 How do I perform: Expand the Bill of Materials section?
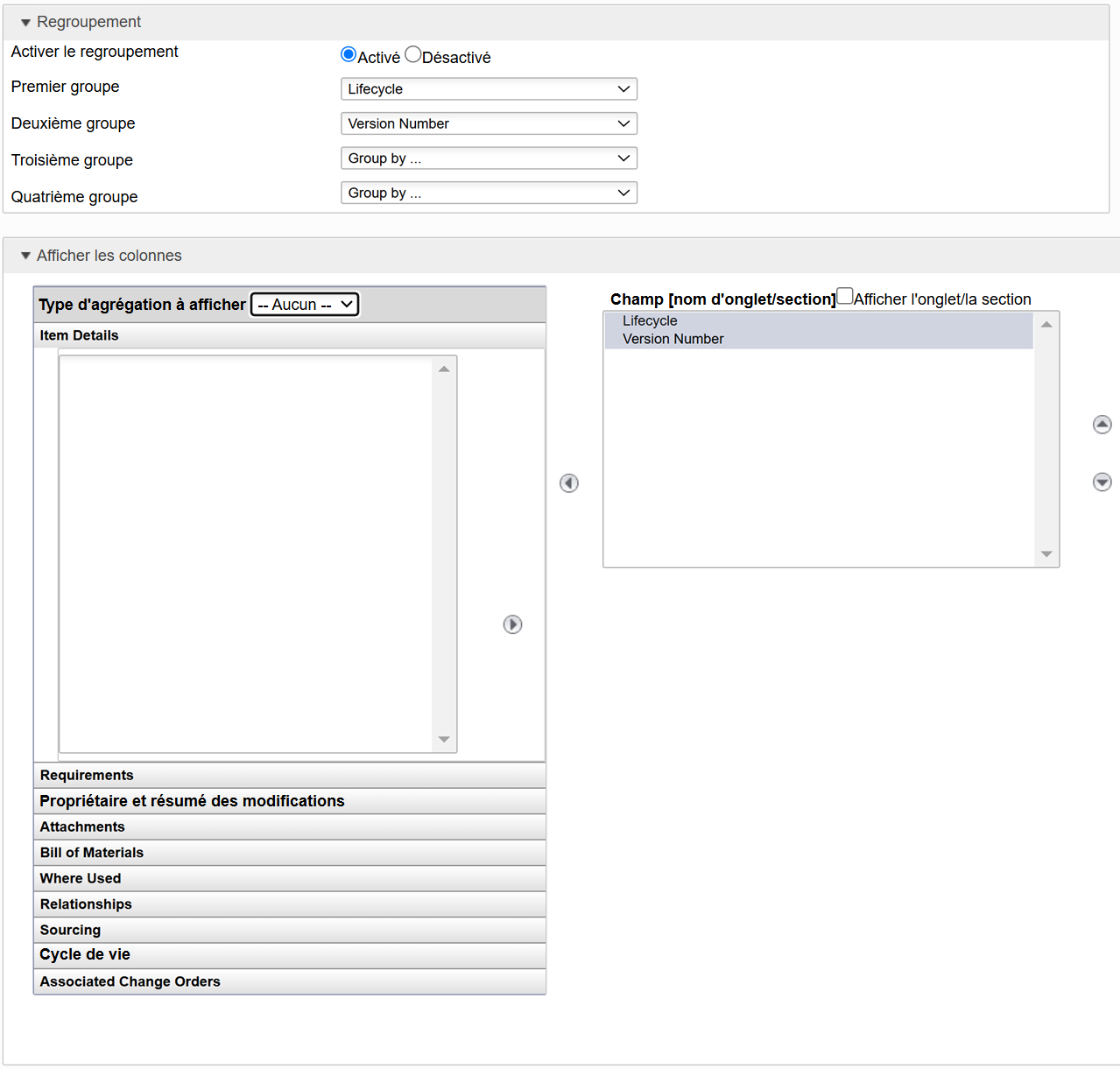tap(290, 853)
